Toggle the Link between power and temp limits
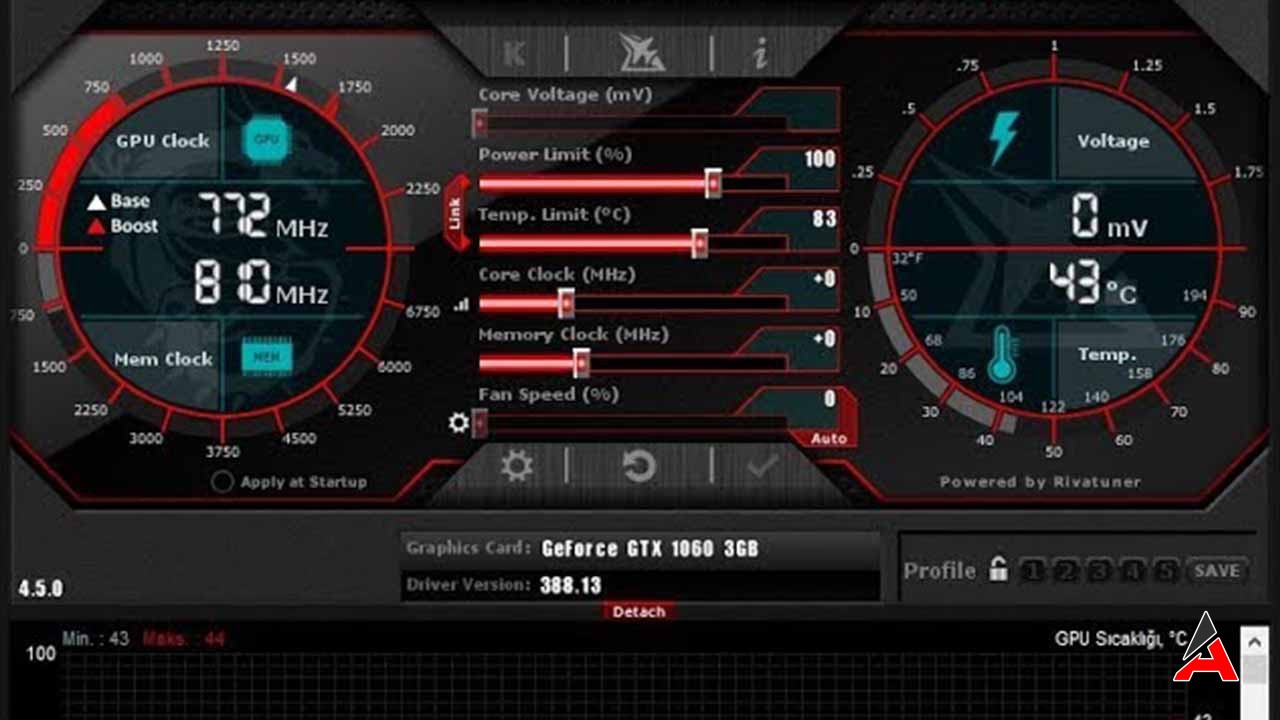This screenshot has height=720, width=1280. point(456,213)
